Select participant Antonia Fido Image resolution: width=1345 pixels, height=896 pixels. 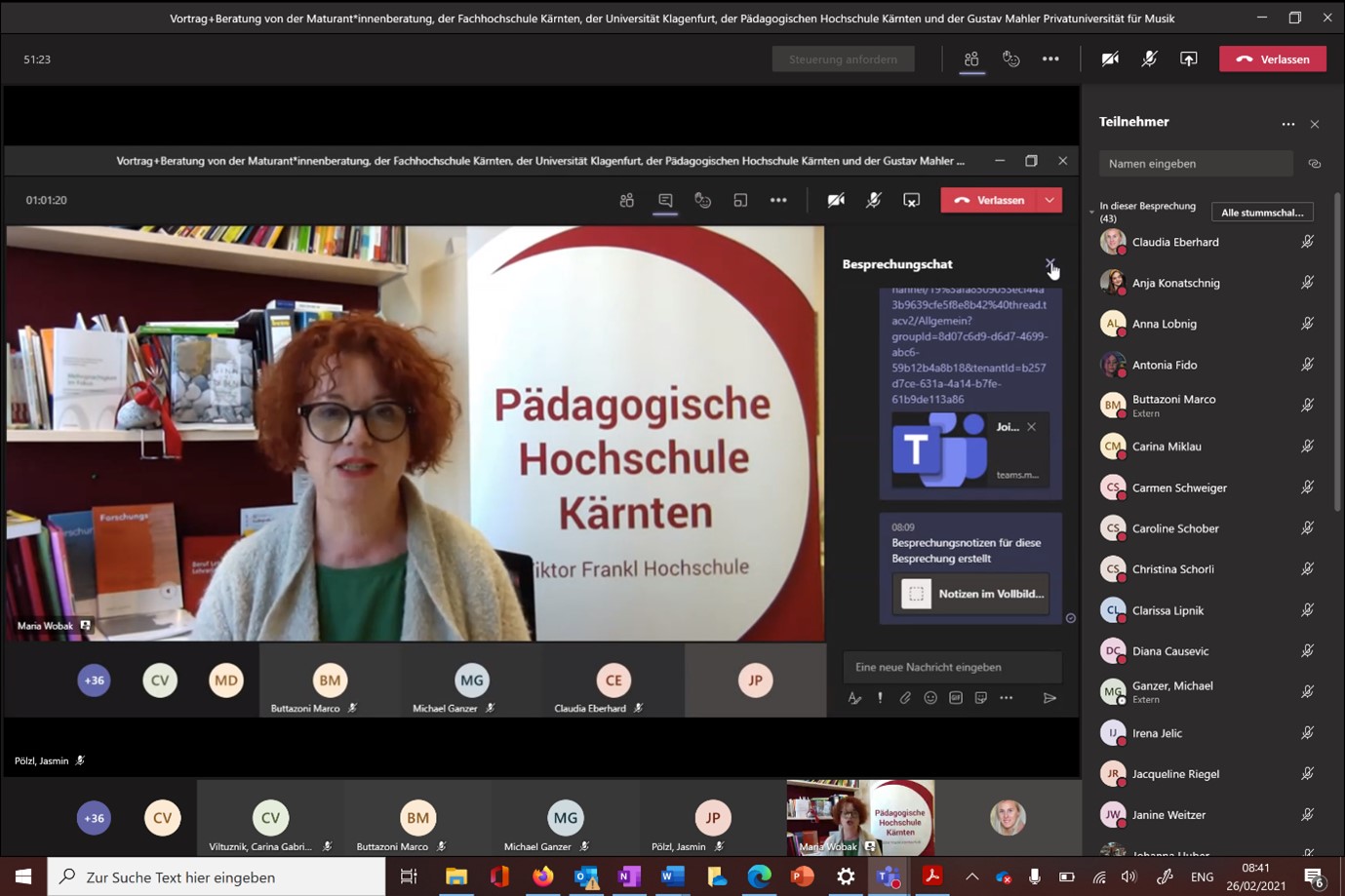click(1207, 365)
